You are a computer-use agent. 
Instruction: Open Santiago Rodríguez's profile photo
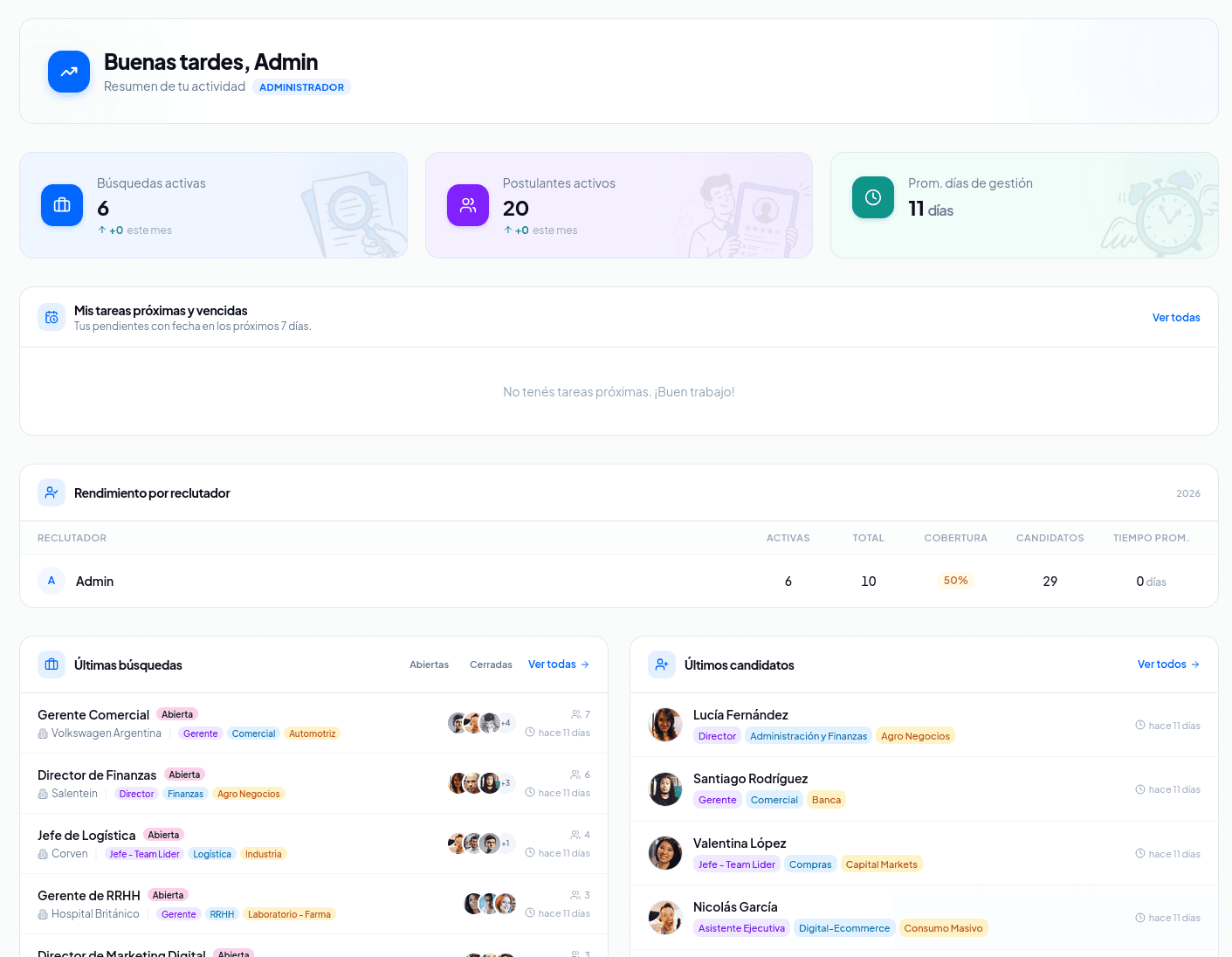[665, 789]
